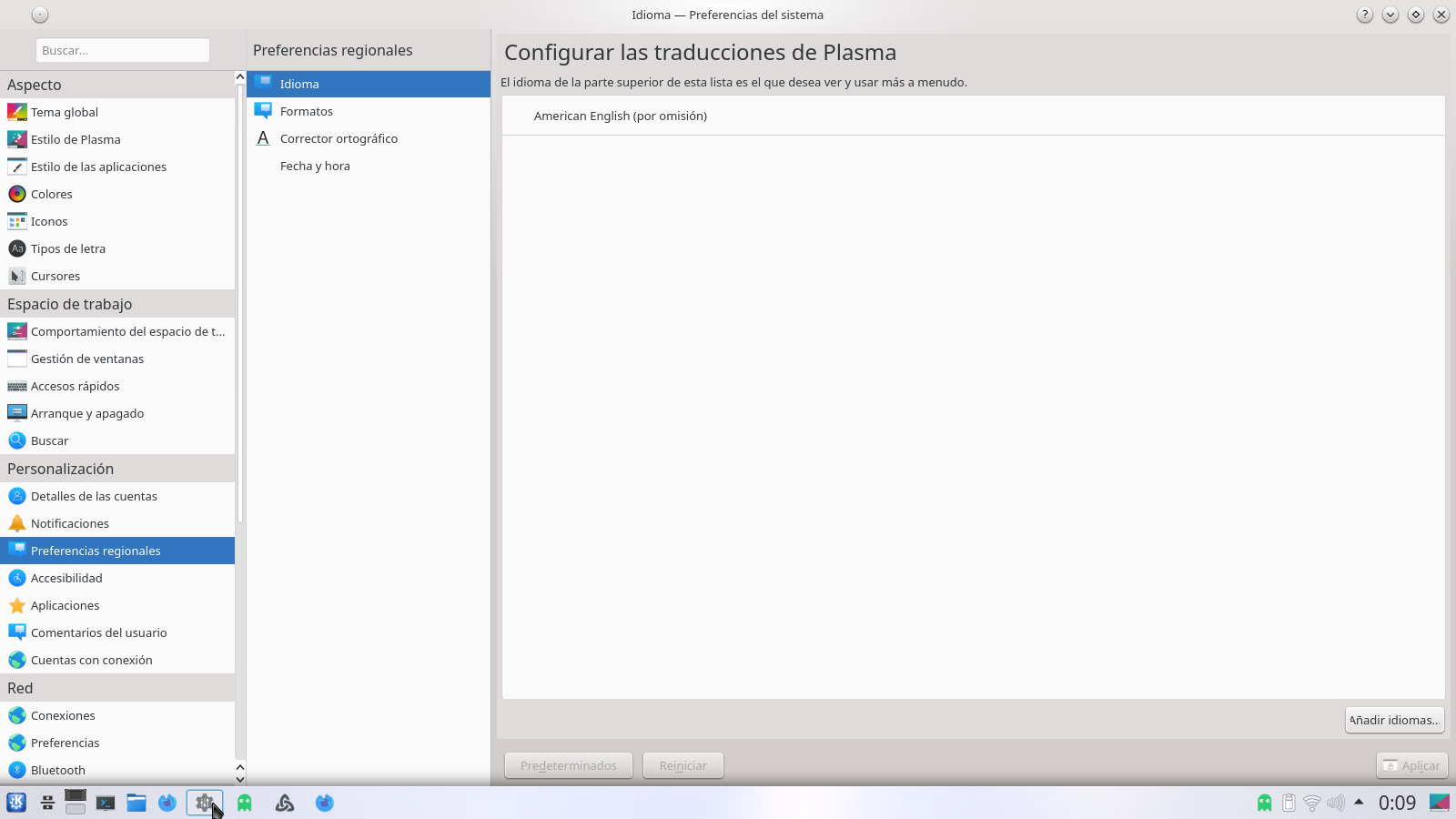The image size is (1456, 819).
Task: Open Comentarios del usuario
Action: 117,632
